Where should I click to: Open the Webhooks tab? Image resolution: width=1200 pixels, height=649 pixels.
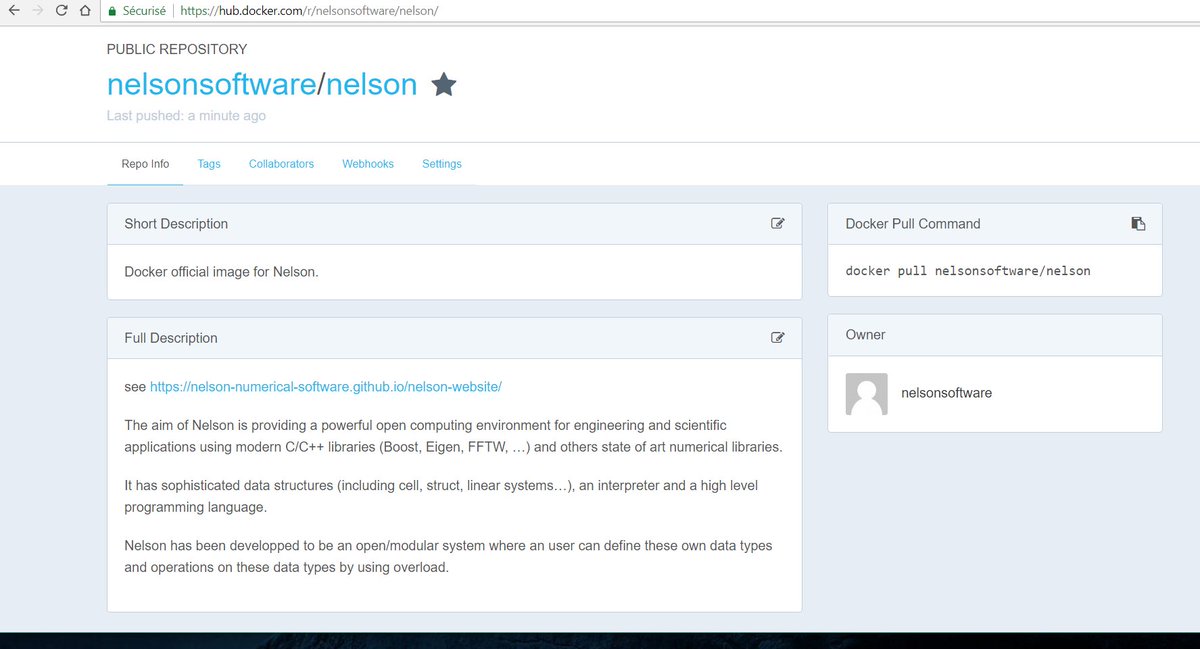pyautogui.click(x=368, y=164)
